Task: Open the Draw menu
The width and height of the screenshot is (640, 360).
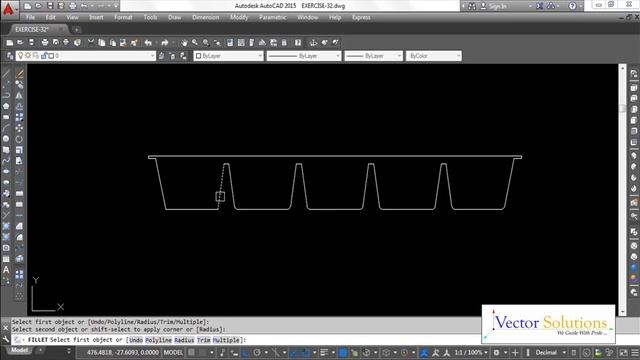Action: [x=174, y=17]
